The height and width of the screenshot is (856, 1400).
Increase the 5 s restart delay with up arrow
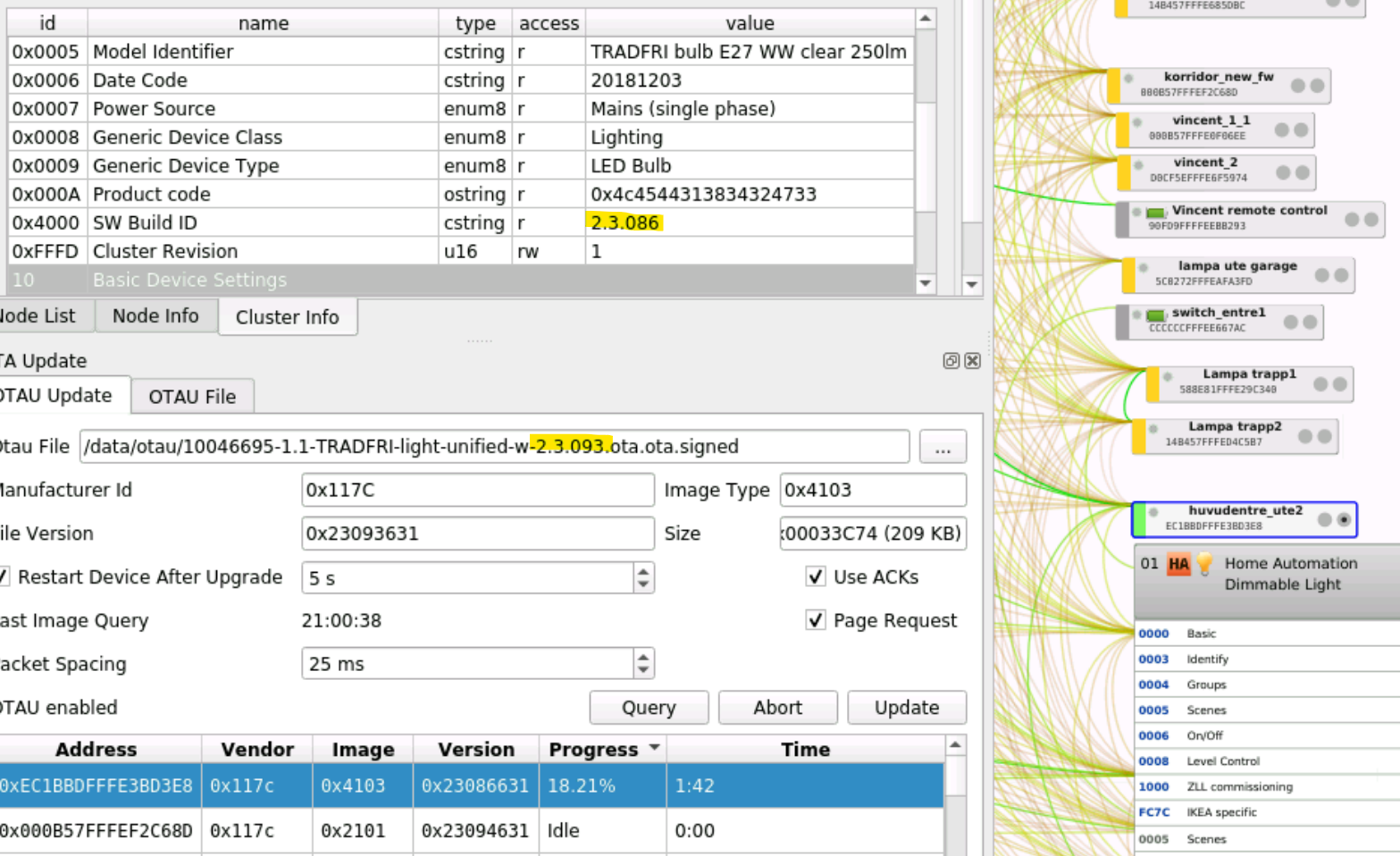[x=641, y=572]
